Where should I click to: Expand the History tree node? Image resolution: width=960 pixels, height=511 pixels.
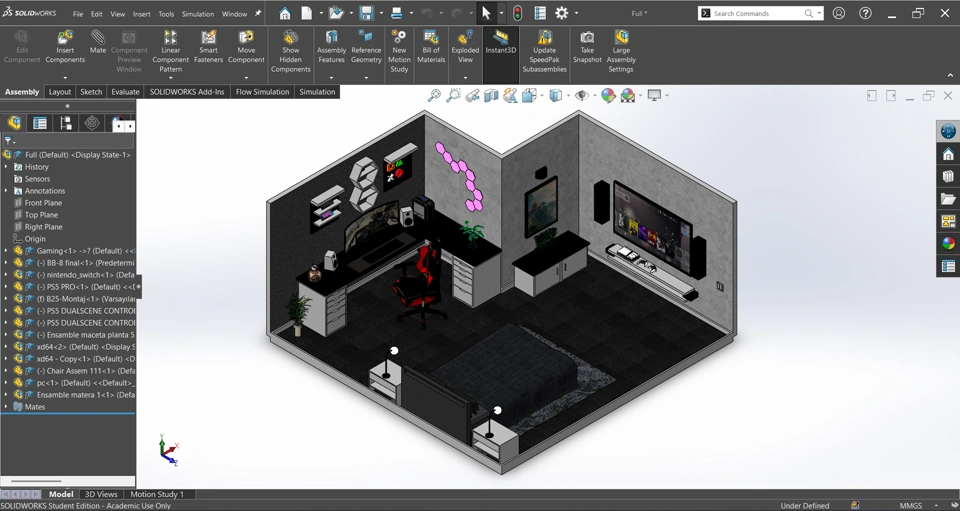click(x=6, y=166)
